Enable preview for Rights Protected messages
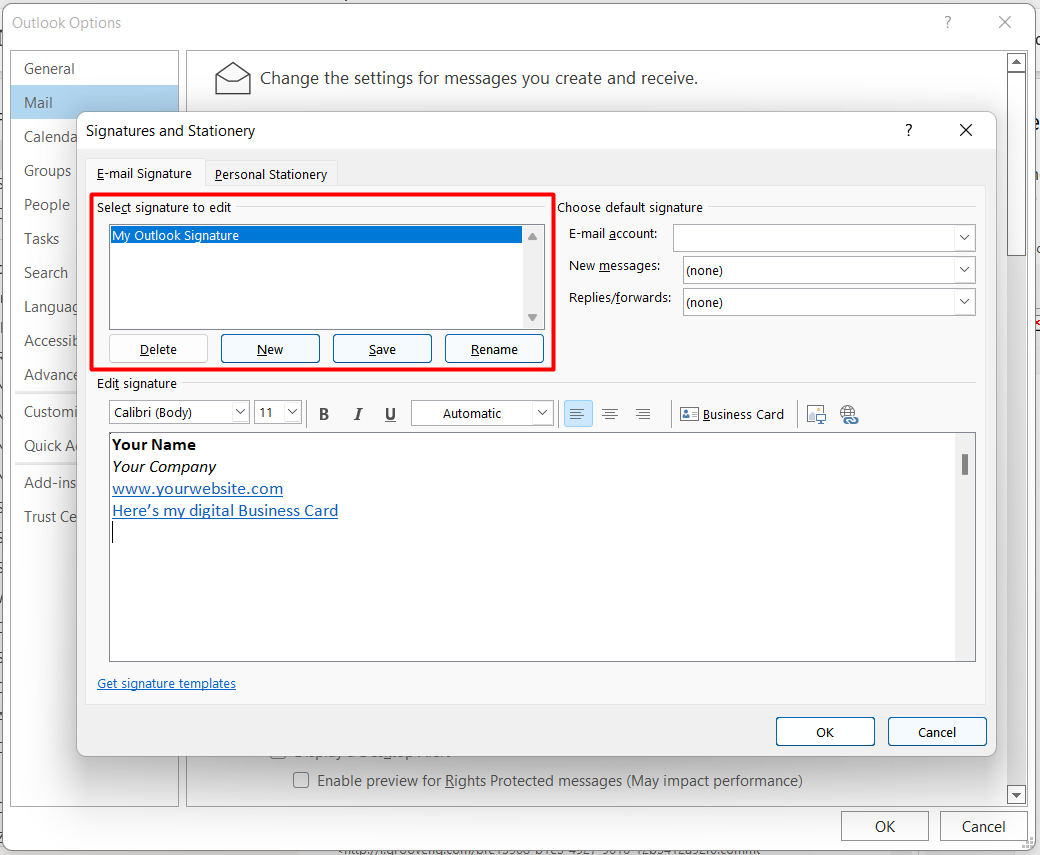1040x855 pixels. [301, 780]
